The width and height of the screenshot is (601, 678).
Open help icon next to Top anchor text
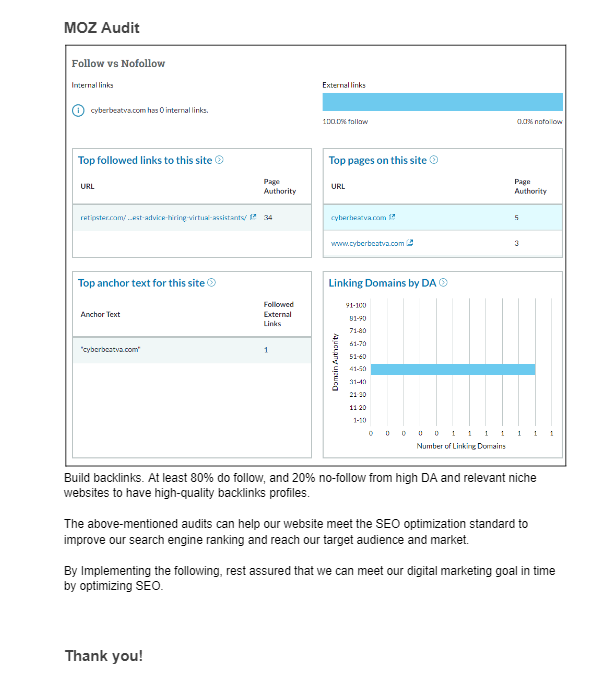pyautogui.click(x=211, y=283)
